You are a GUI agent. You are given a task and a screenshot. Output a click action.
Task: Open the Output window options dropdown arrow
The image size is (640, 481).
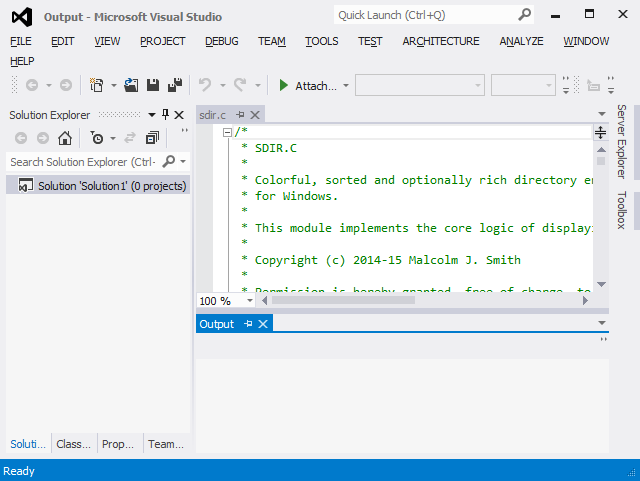[602, 323]
